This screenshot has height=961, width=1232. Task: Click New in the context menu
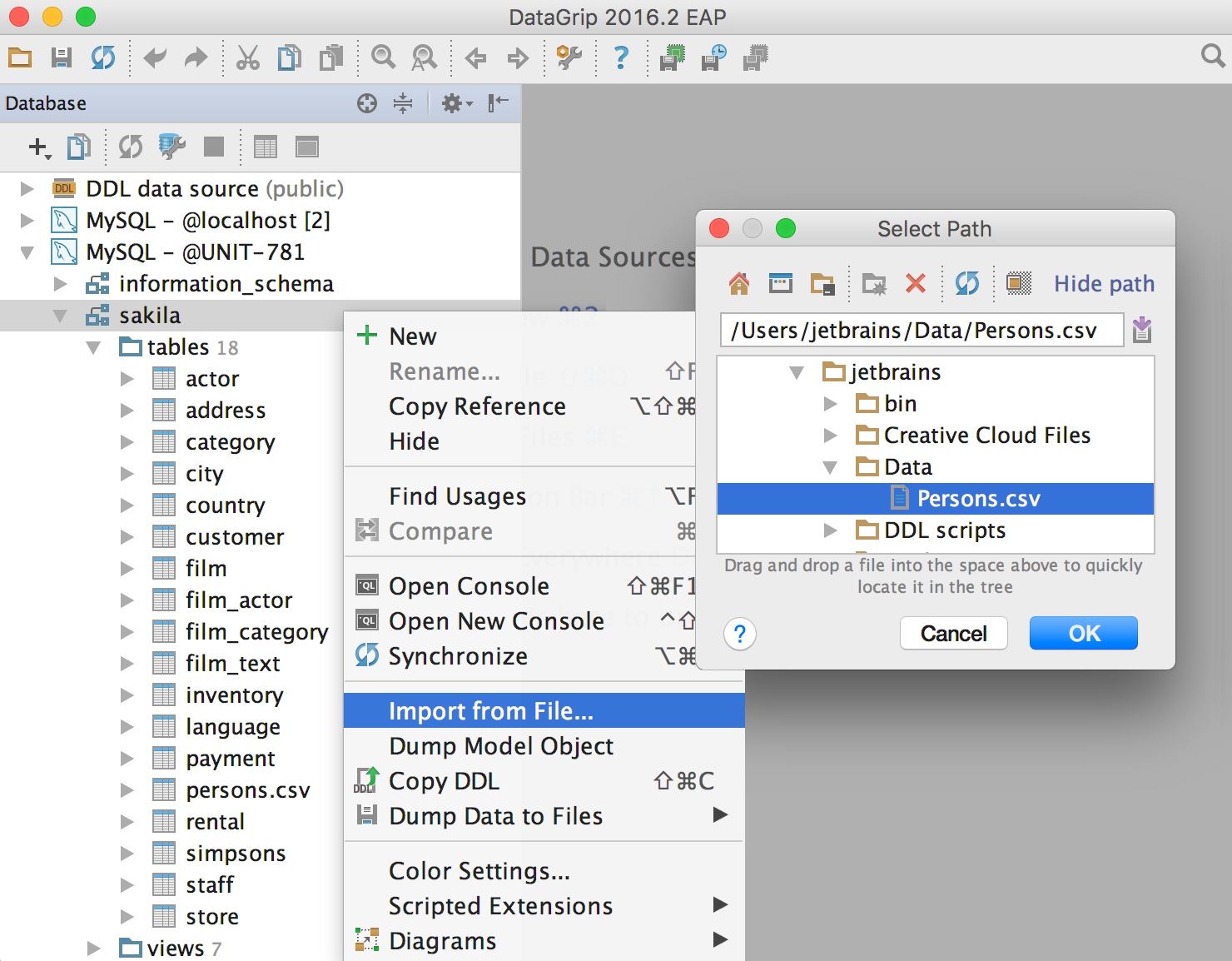pyautogui.click(x=519, y=336)
